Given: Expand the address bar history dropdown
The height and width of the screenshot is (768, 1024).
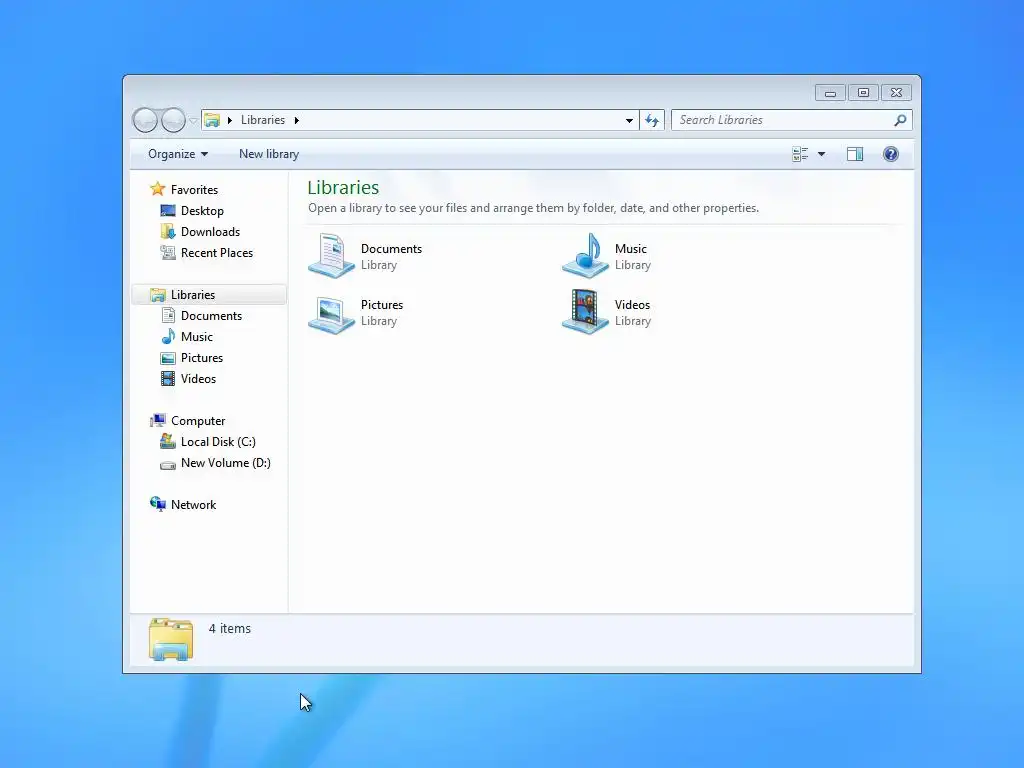Looking at the screenshot, I should click(629, 120).
